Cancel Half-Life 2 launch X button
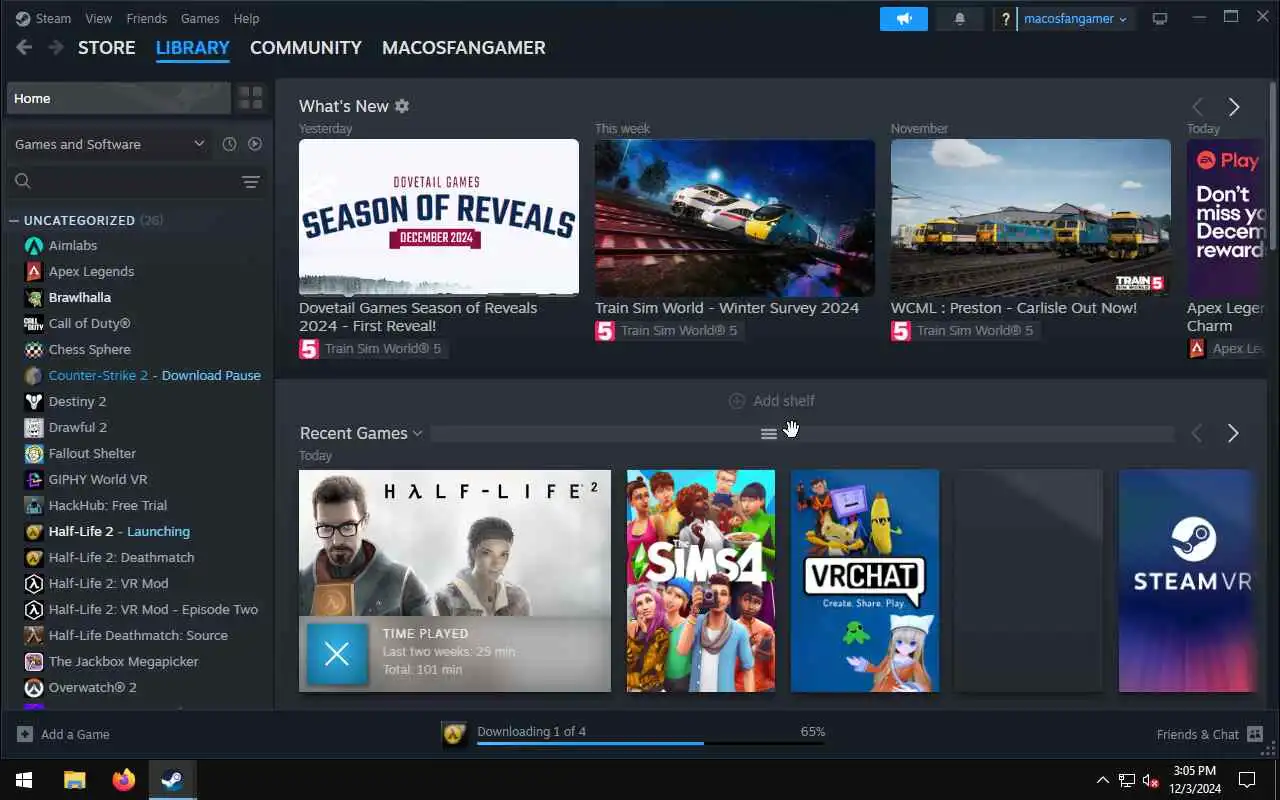 click(337, 654)
